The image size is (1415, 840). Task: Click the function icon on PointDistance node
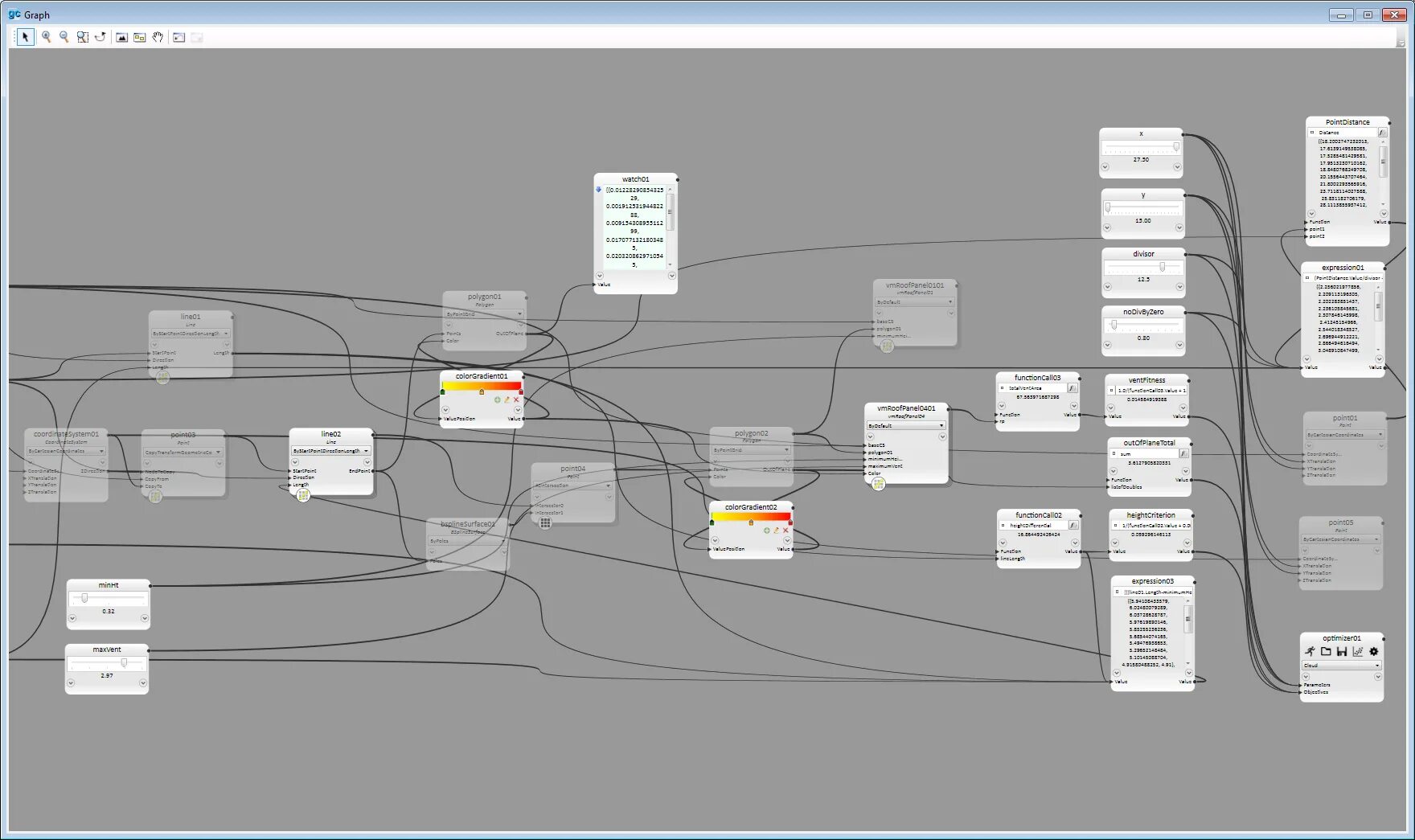[x=1383, y=133]
